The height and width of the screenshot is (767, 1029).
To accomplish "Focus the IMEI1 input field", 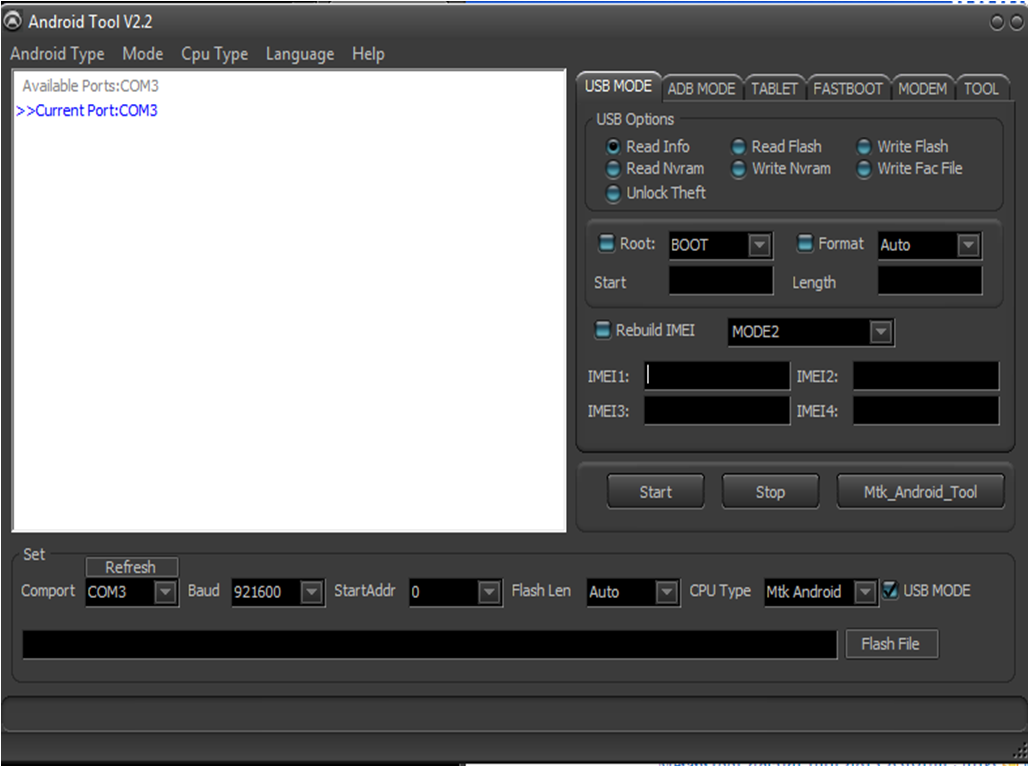I will click(x=717, y=376).
